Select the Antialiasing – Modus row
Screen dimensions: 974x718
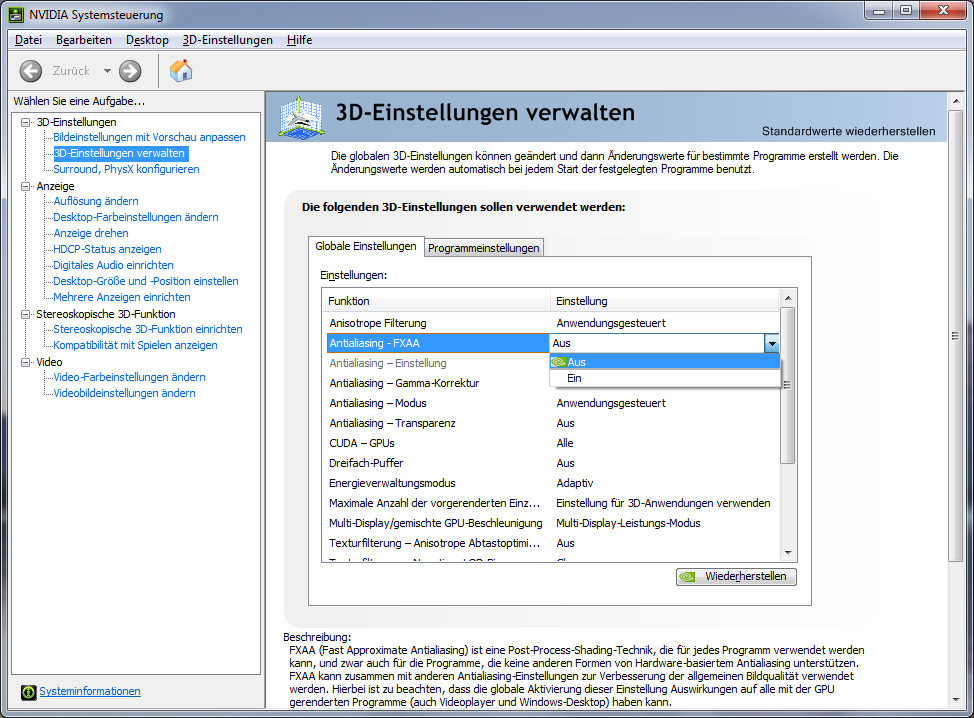coord(553,403)
